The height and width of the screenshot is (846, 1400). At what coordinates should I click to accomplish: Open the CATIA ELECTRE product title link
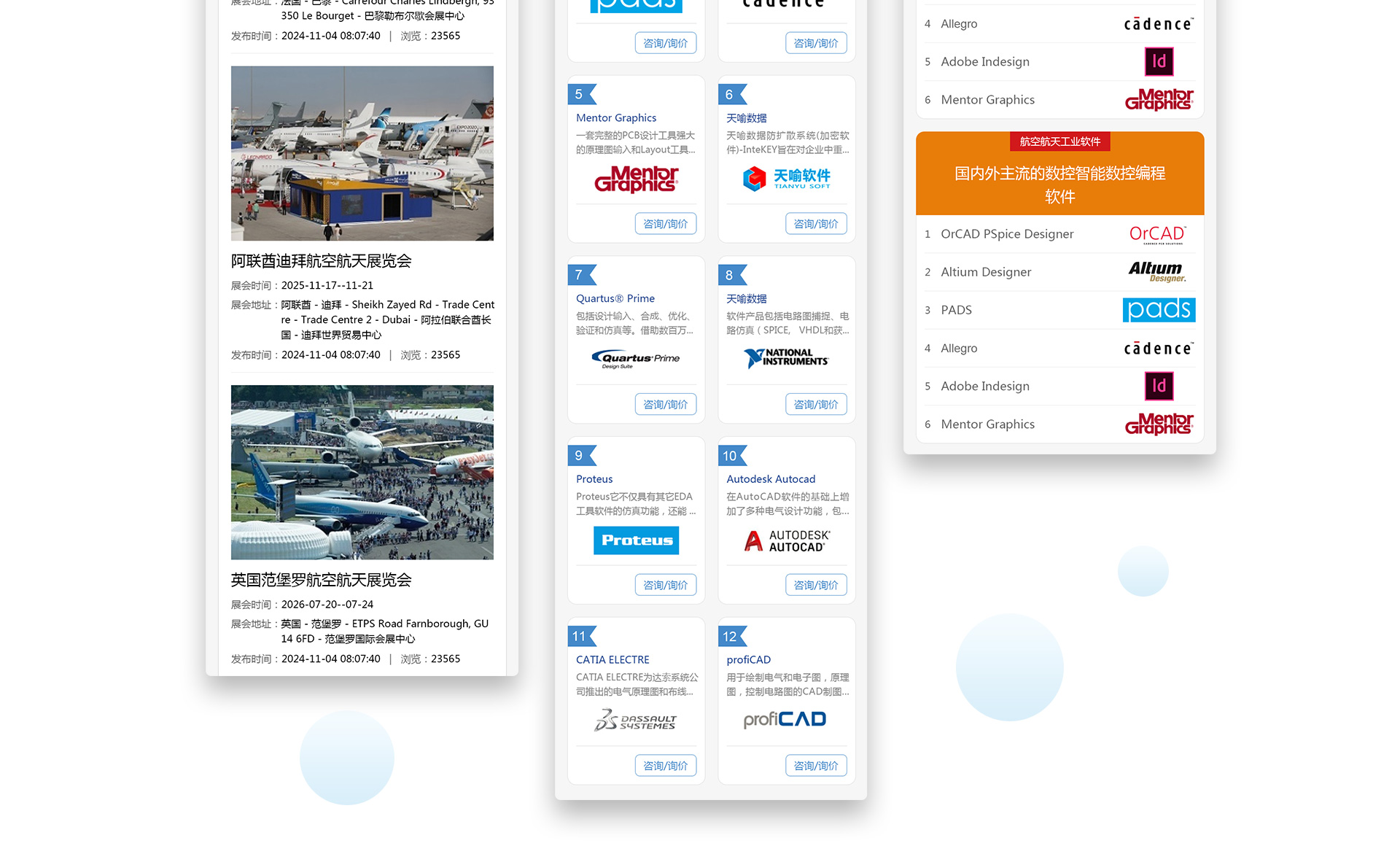tap(612, 659)
